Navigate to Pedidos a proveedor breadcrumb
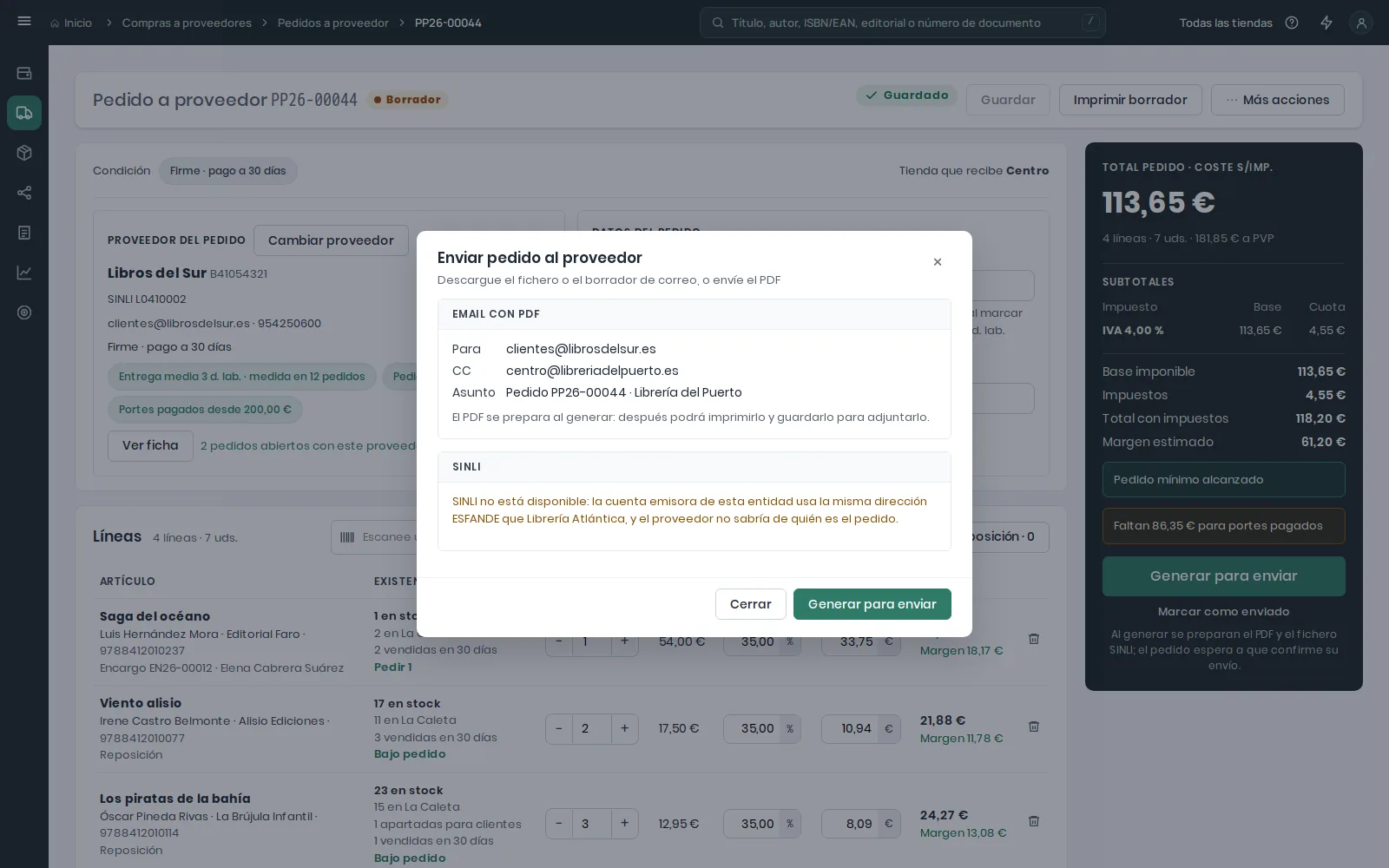The height and width of the screenshot is (868, 1389). 333,23
